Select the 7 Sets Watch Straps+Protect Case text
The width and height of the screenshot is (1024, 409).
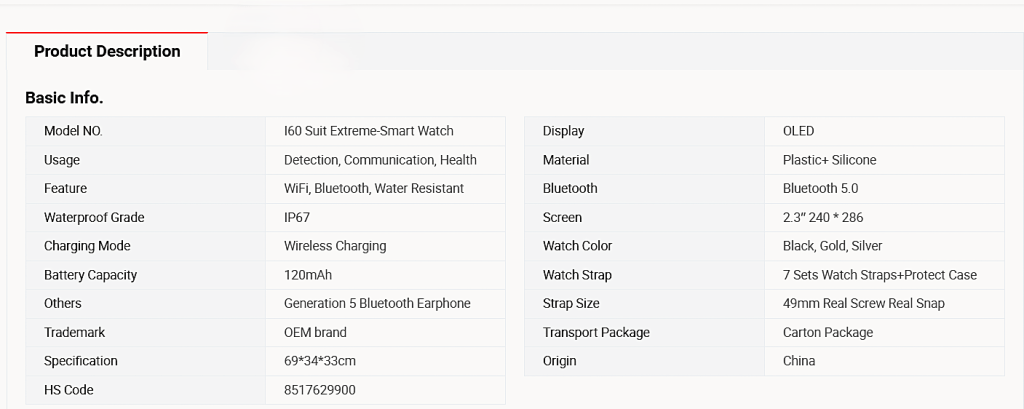(x=879, y=275)
